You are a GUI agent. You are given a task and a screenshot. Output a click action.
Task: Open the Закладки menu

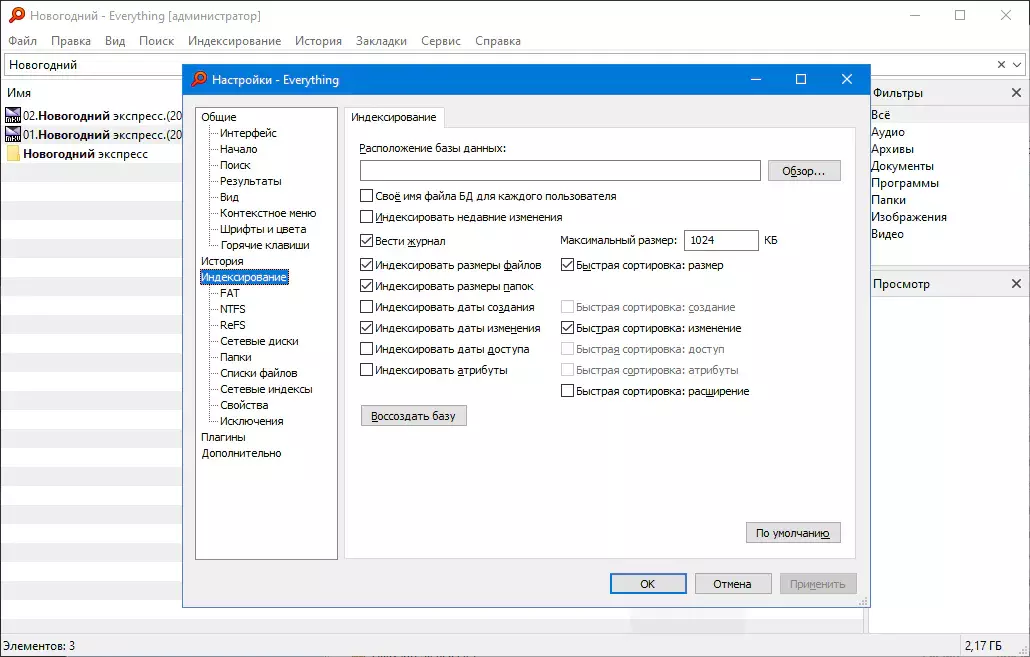381,41
